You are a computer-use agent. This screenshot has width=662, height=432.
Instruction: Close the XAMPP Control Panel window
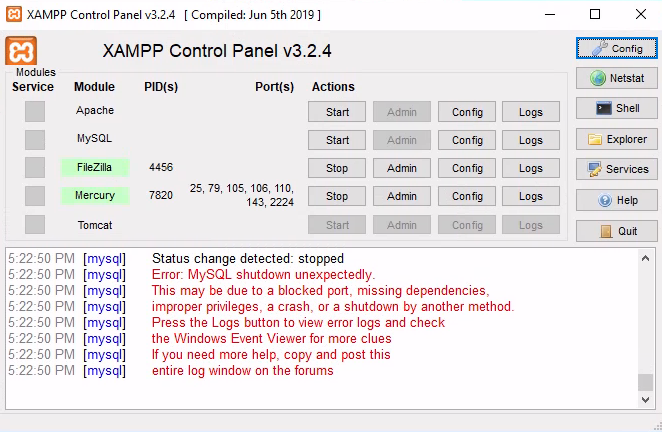(x=640, y=14)
